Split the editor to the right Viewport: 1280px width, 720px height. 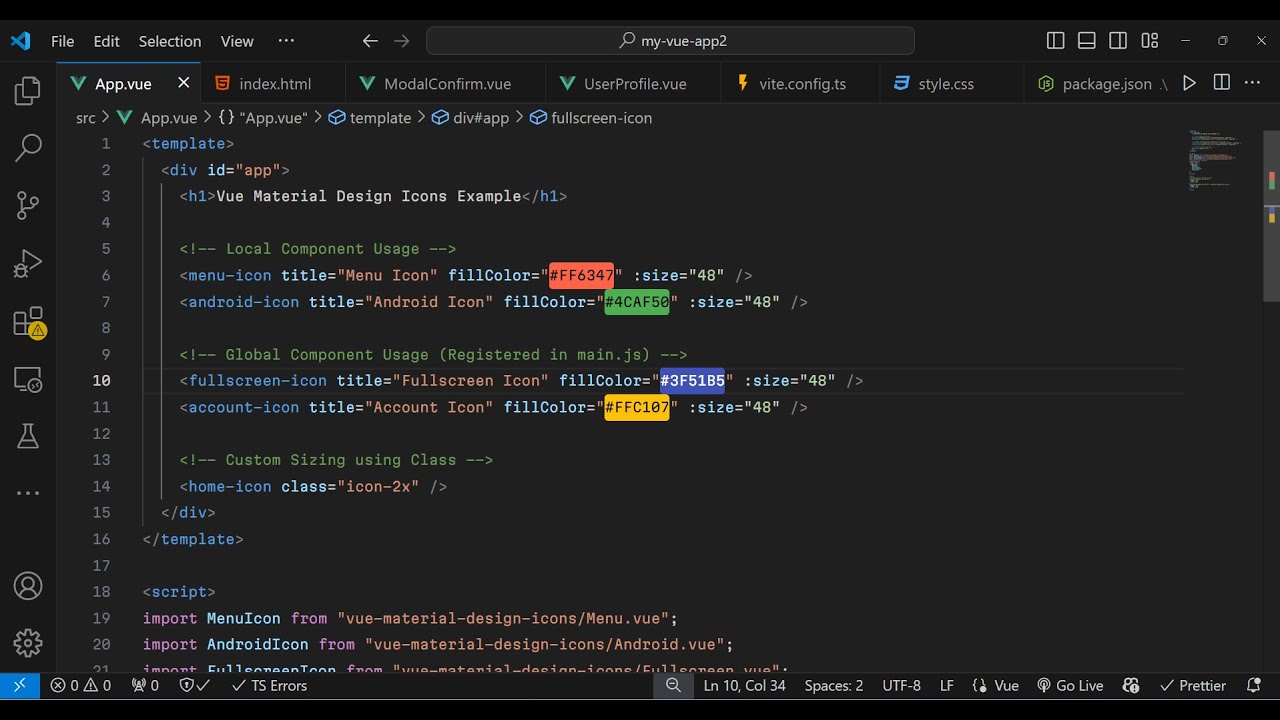click(1221, 83)
